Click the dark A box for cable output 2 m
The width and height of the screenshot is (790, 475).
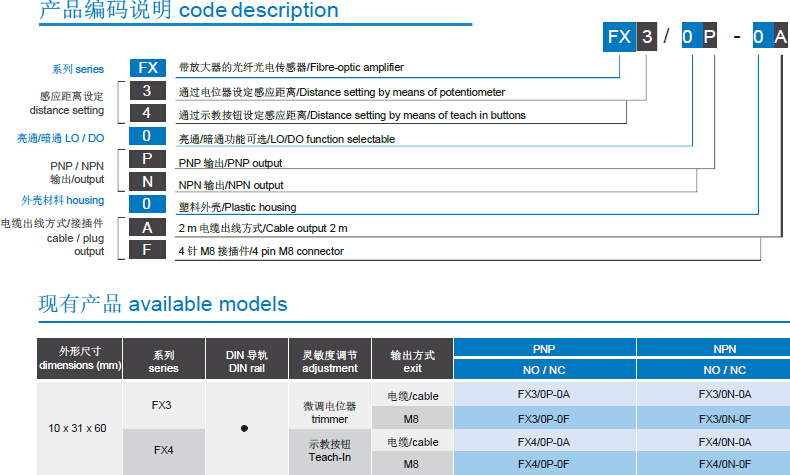click(147, 227)
